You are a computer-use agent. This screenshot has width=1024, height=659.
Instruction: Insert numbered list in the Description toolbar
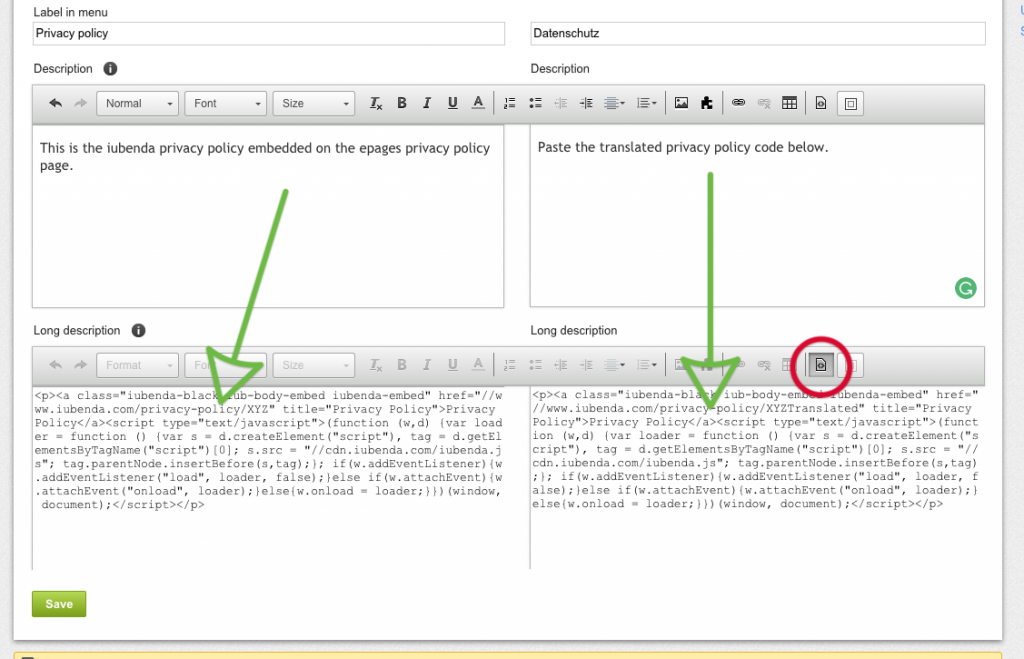509,103
